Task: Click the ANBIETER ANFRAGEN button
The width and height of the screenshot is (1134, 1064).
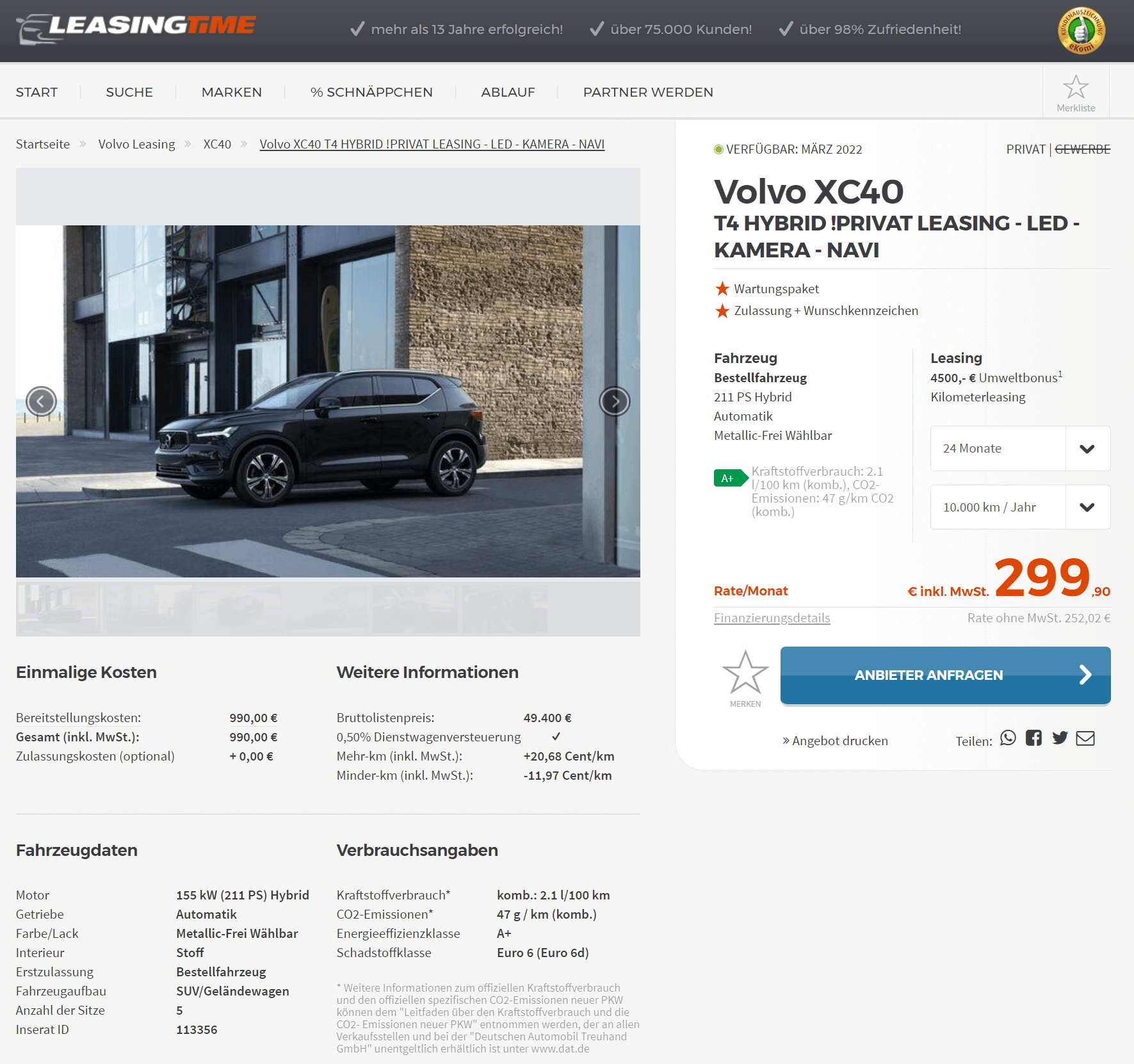Action: coord(945,675)
